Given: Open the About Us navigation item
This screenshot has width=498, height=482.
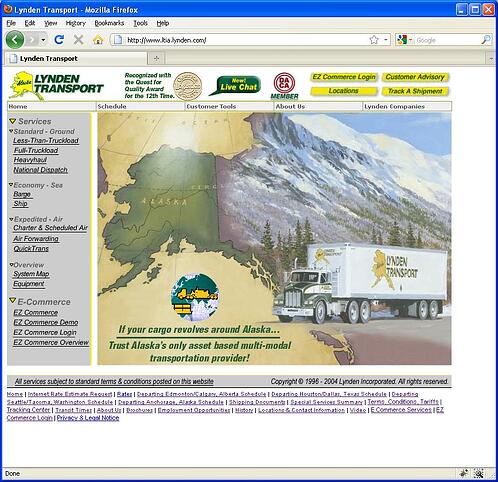Looking at the screenshot, I should [x=318, y=106].
